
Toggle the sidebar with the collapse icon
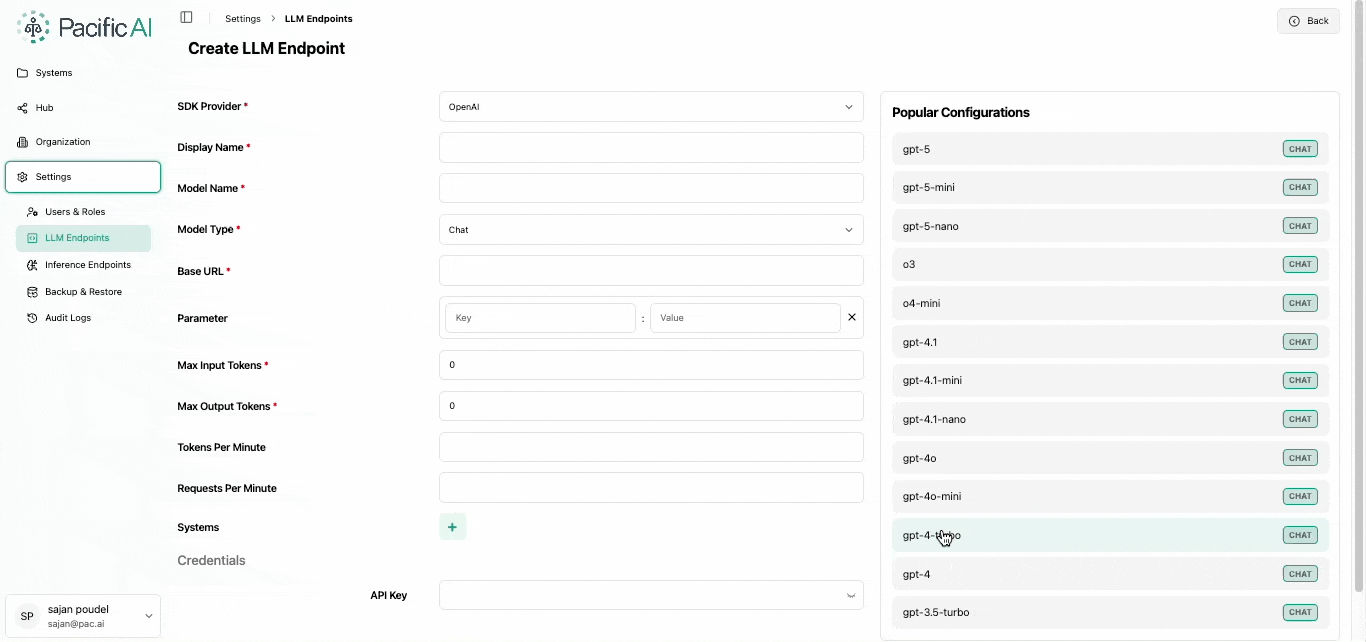pyautogui.click(x=186, y=16)
